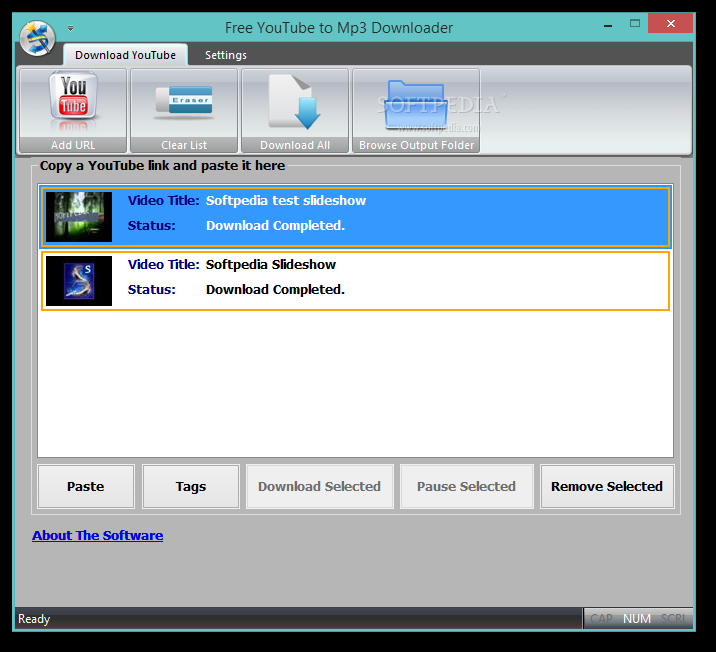Minimize the Free YouTube to Mp3 Downloader window
The width and height of the screenshot is (716, 652).
(608, 26)
